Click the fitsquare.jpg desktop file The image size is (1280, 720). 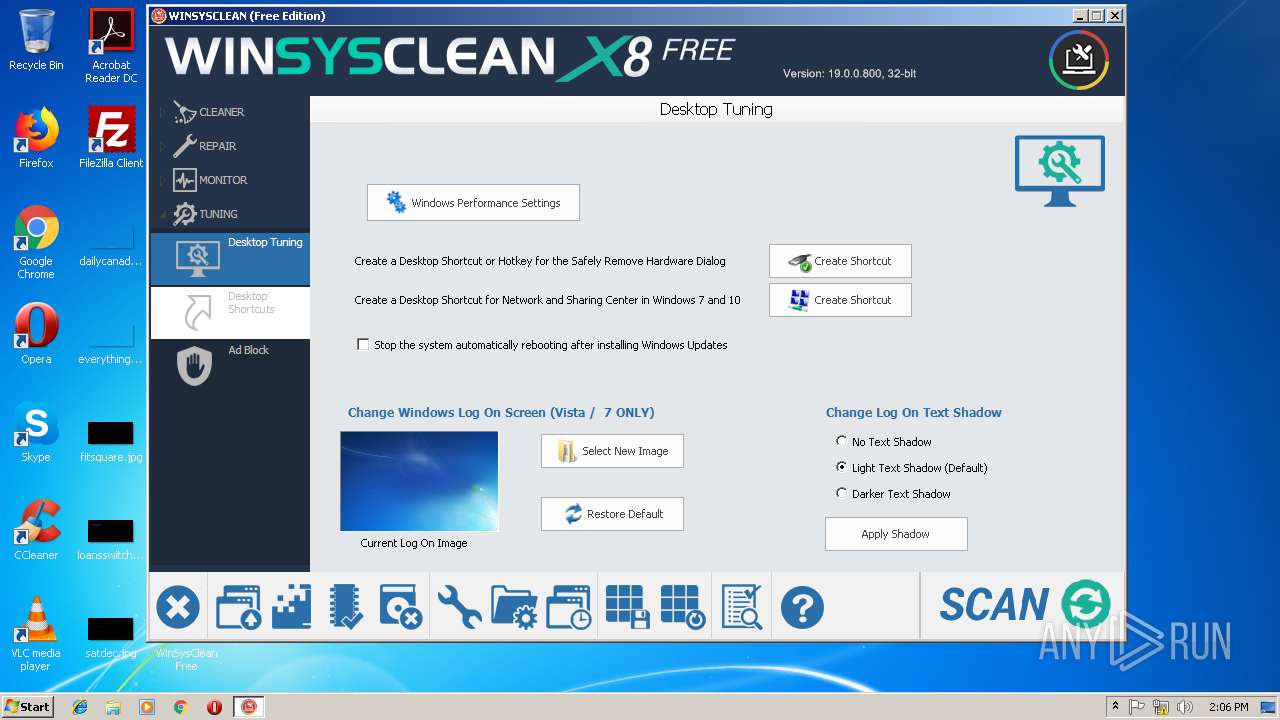pyautogui.click(x=111, y=441)
